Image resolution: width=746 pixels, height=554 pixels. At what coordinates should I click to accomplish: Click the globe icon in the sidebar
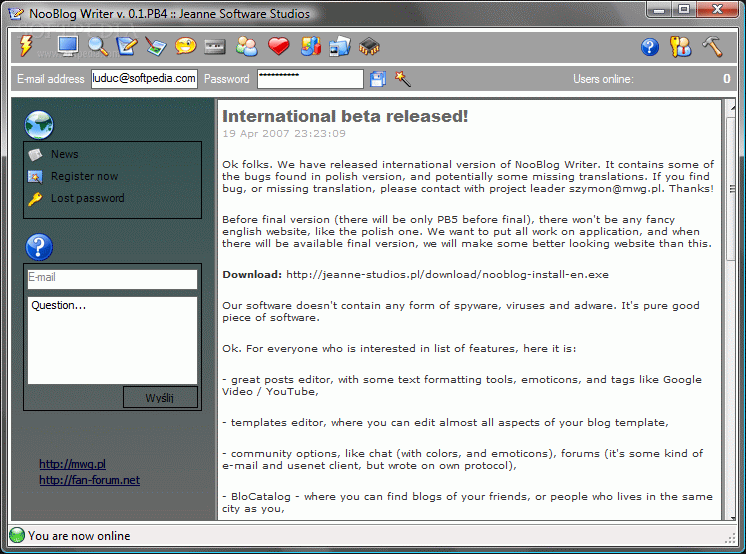[39, 125]
